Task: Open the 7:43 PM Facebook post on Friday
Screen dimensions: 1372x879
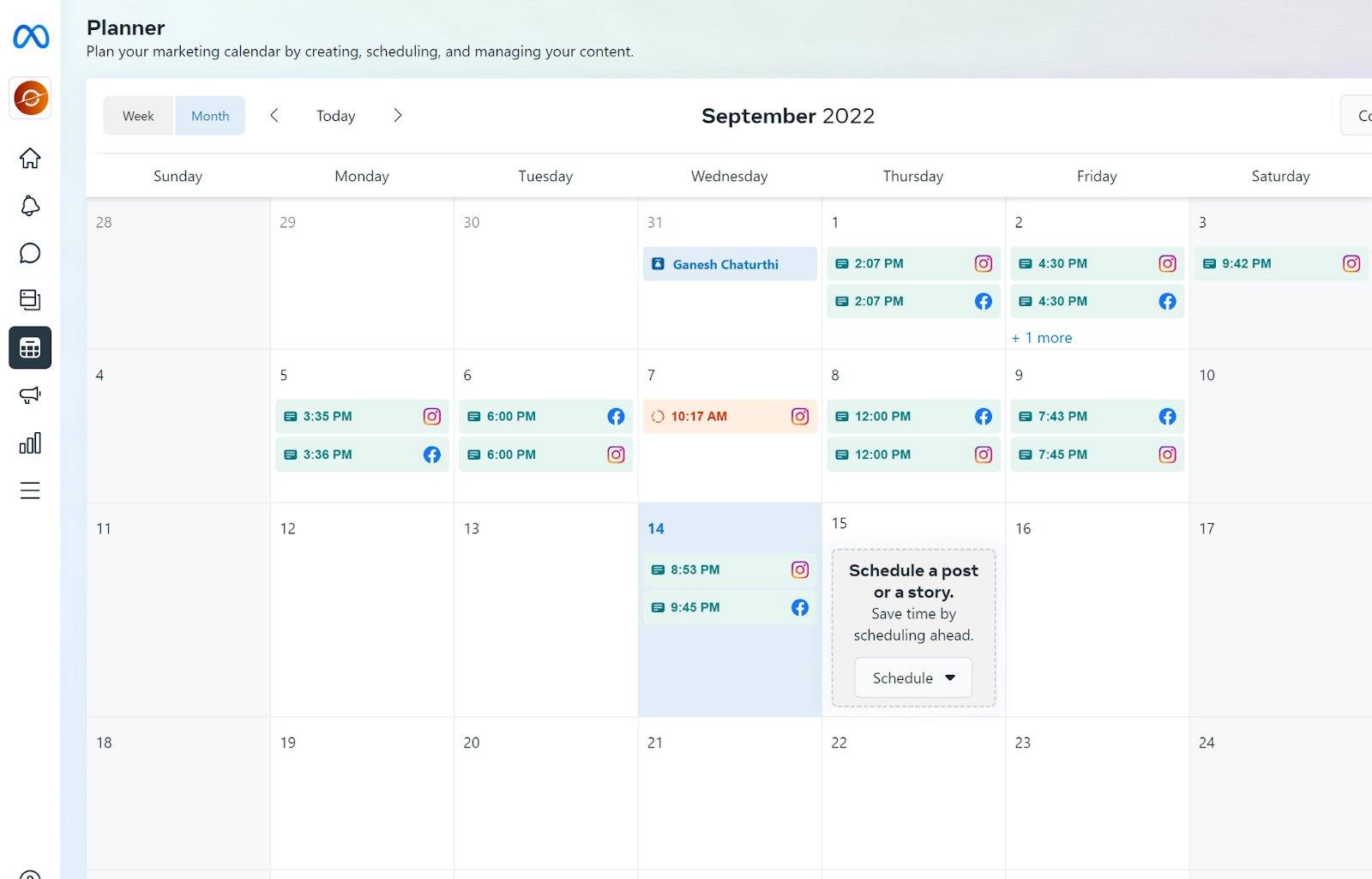Action: tap(1098, 416)
